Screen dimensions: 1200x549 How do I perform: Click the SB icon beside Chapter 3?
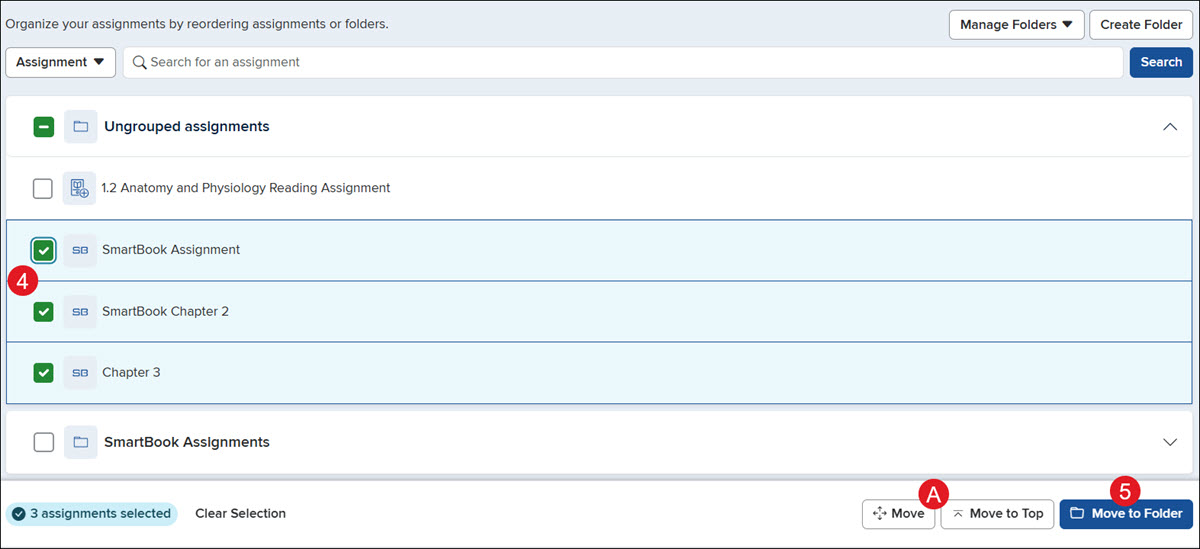pos(81,373)
